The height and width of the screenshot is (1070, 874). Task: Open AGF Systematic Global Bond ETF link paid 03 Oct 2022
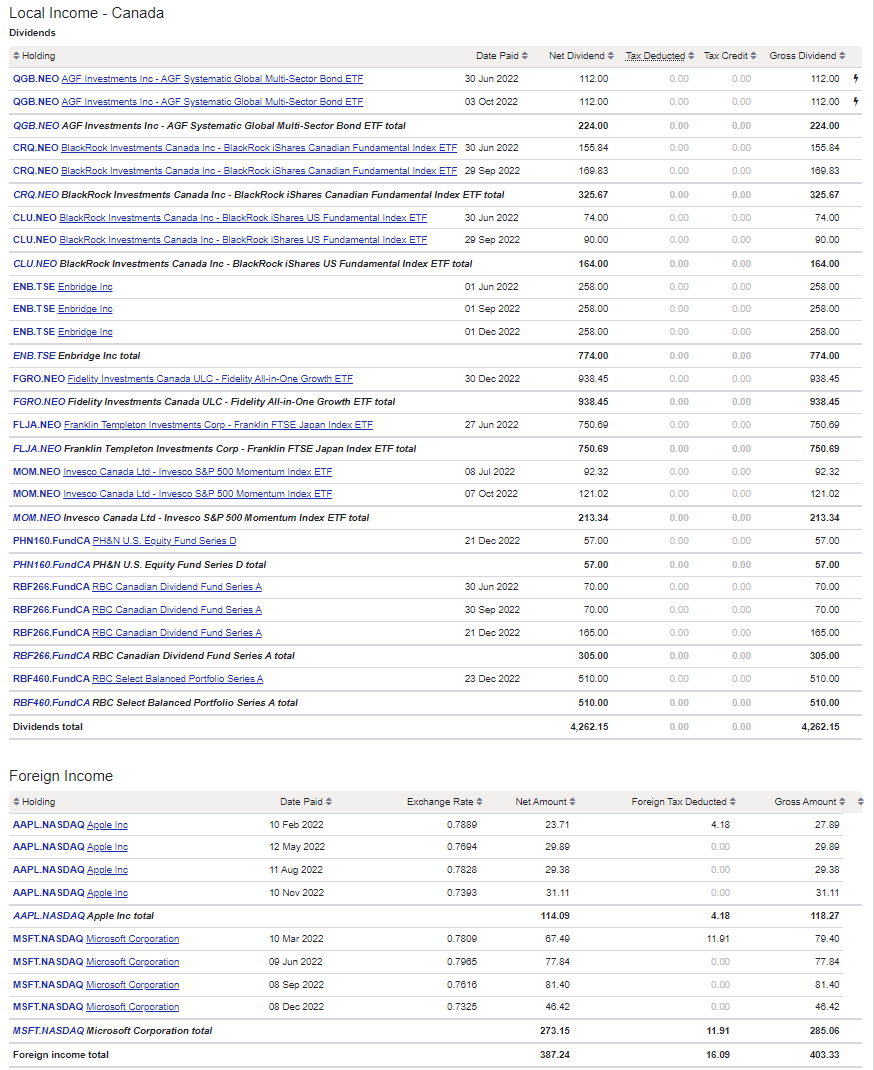pyautogui.click(x=212, y=102)
